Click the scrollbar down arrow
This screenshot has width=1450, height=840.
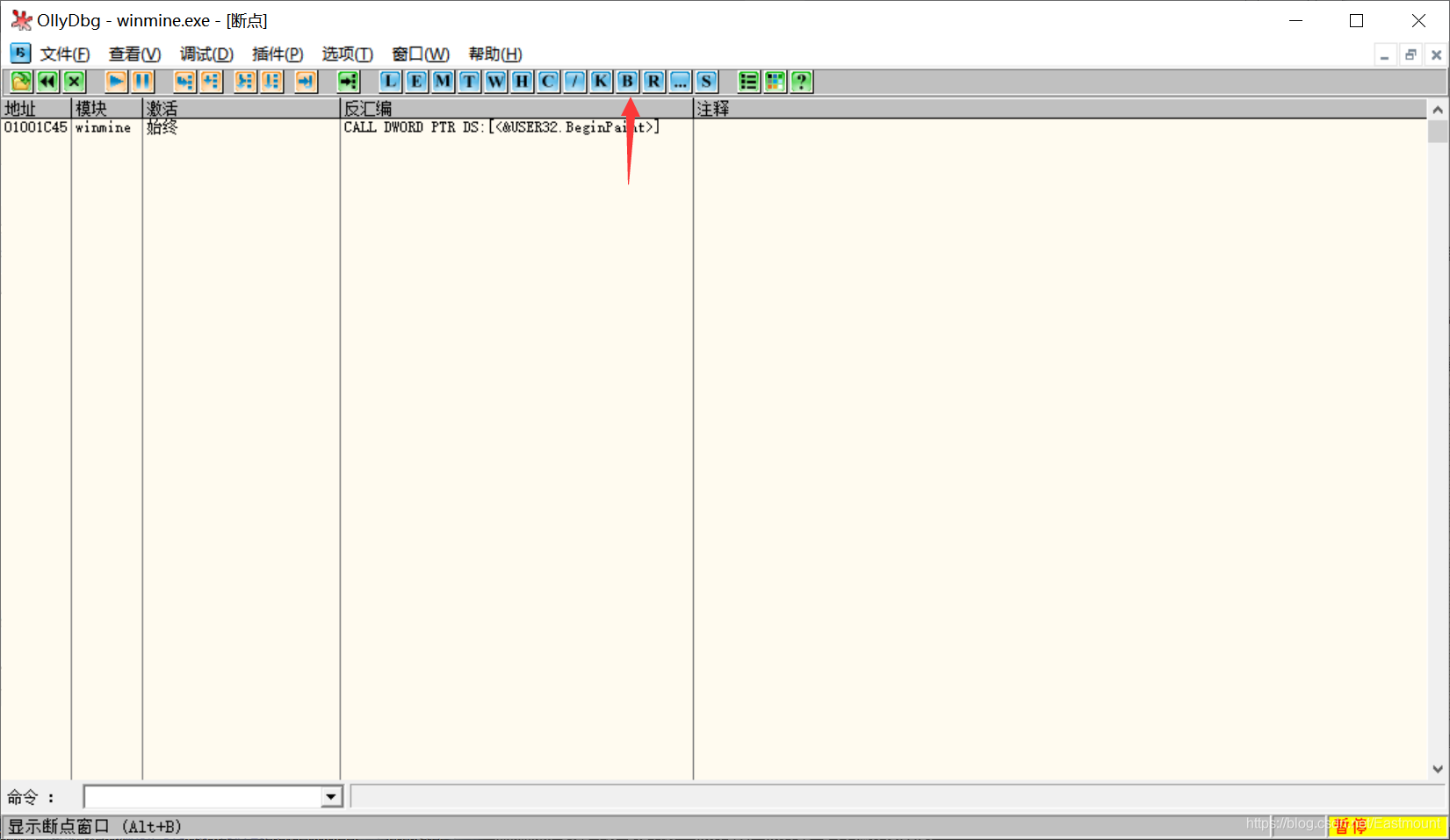click(x=1438, y=769)
